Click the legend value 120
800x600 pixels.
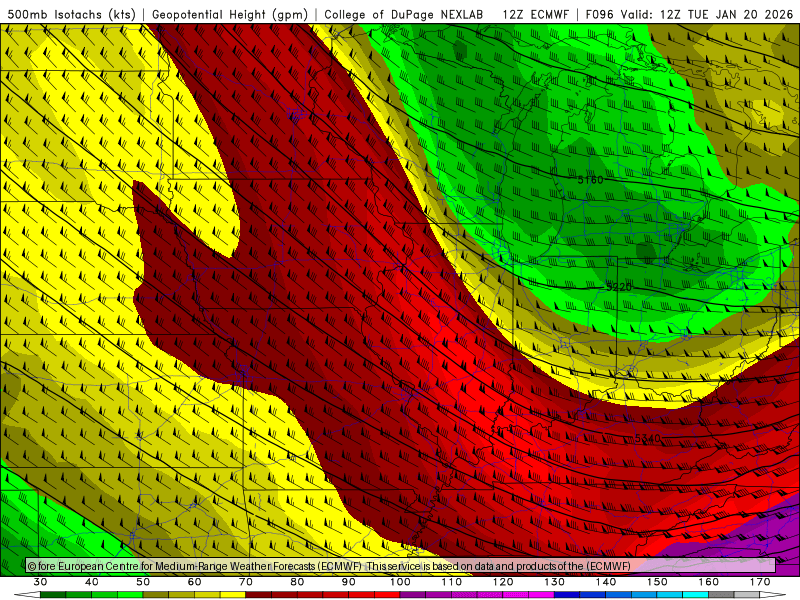[503, 582]
